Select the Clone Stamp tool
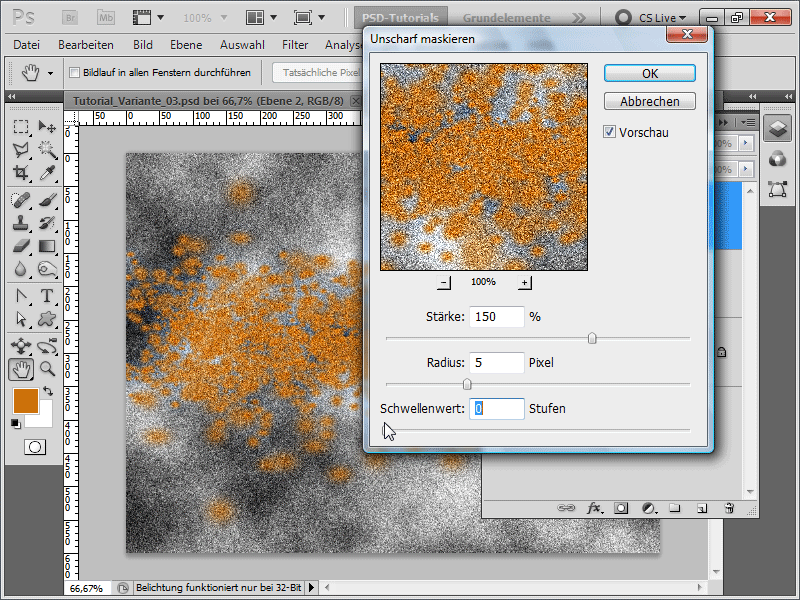This screenshot has height=600, width=800. (x=20, y=223)
